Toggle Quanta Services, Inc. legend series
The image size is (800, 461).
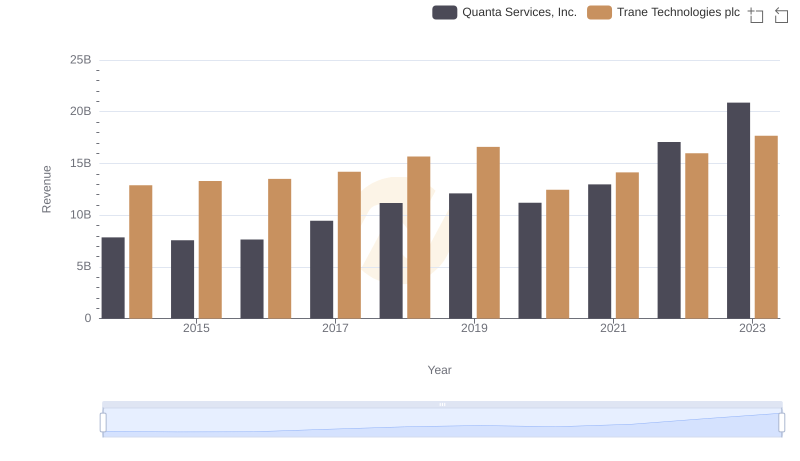pos(504,12)
